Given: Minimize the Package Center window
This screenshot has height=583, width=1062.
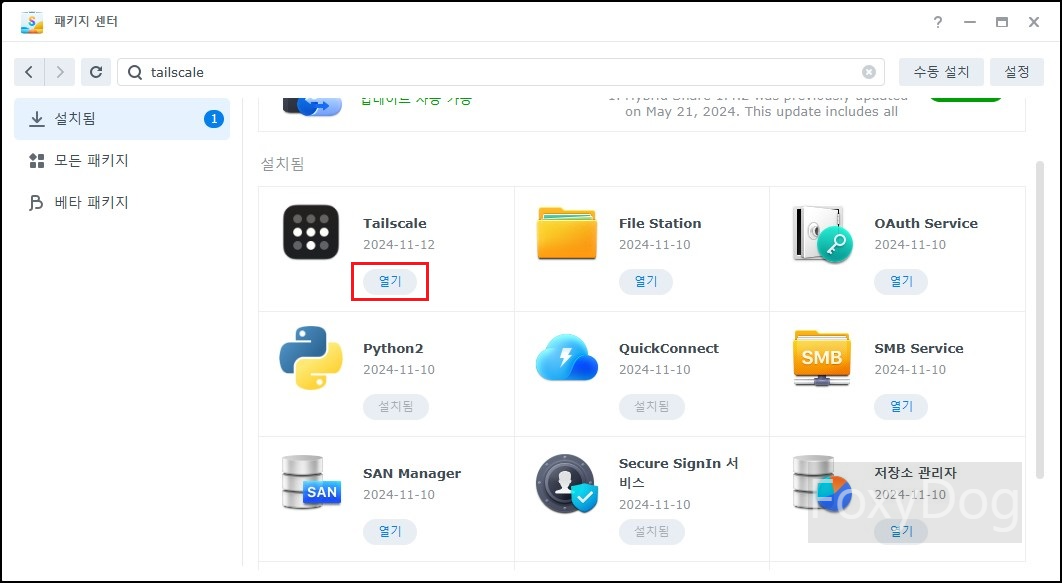Looking at the screenshot, I should pyautogui.click(x=970, y=22).
